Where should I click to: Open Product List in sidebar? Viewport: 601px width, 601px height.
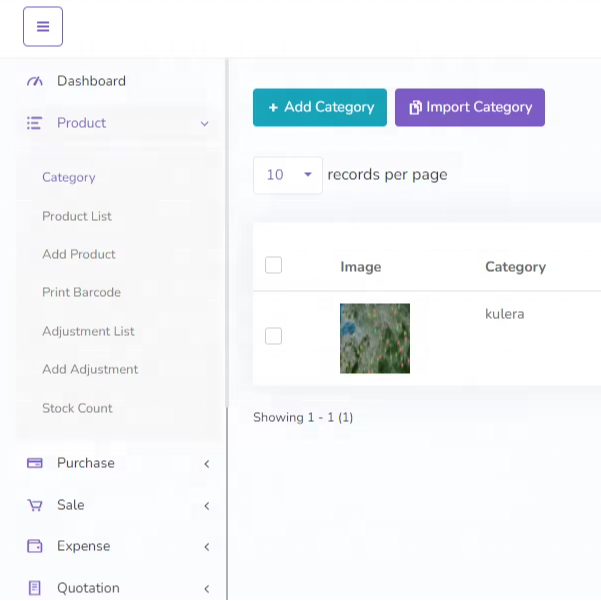pyautogui.click(x=77, y=216)
